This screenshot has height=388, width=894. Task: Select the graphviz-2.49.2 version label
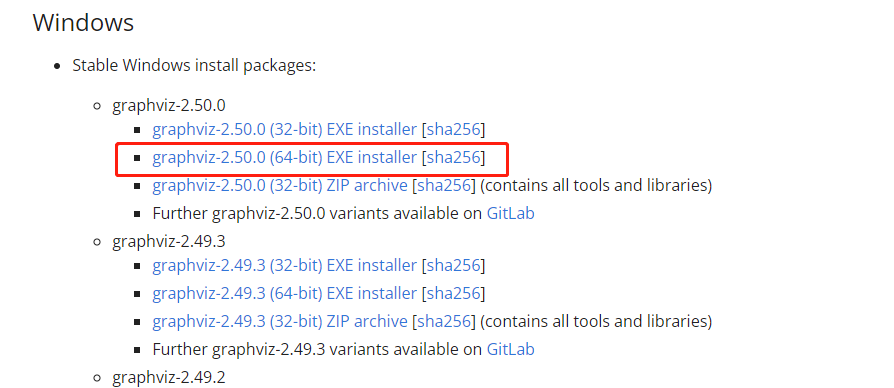[169, 377]
